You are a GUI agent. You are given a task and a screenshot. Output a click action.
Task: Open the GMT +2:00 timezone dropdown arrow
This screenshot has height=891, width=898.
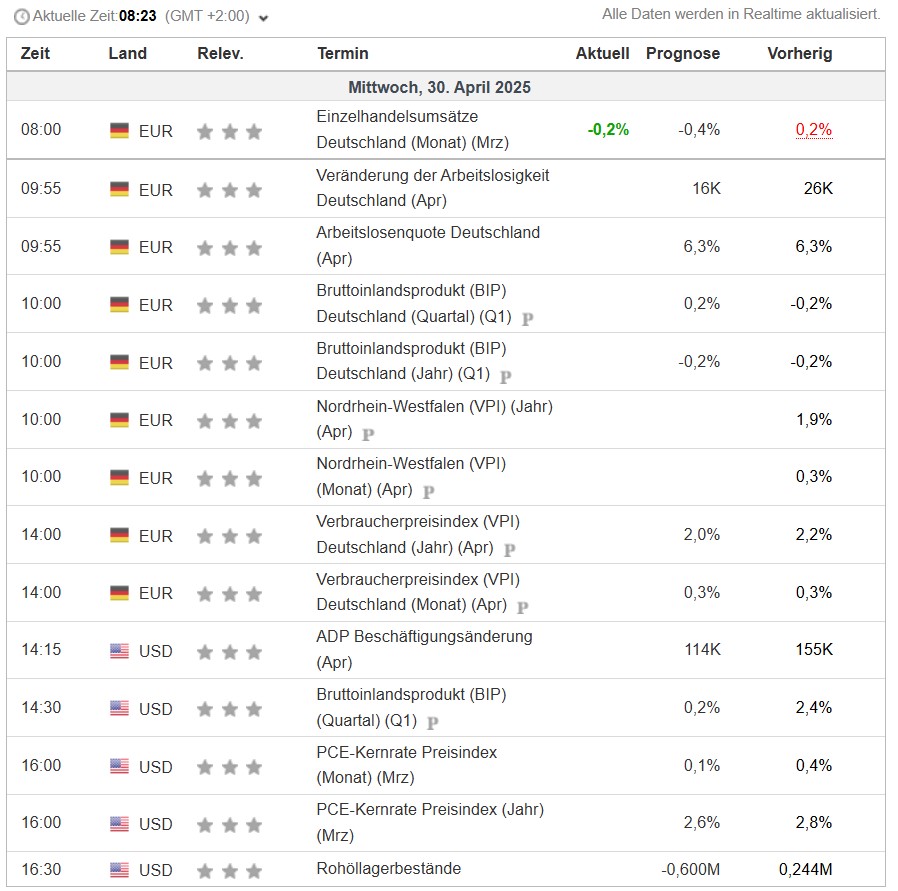coord(263,18)
